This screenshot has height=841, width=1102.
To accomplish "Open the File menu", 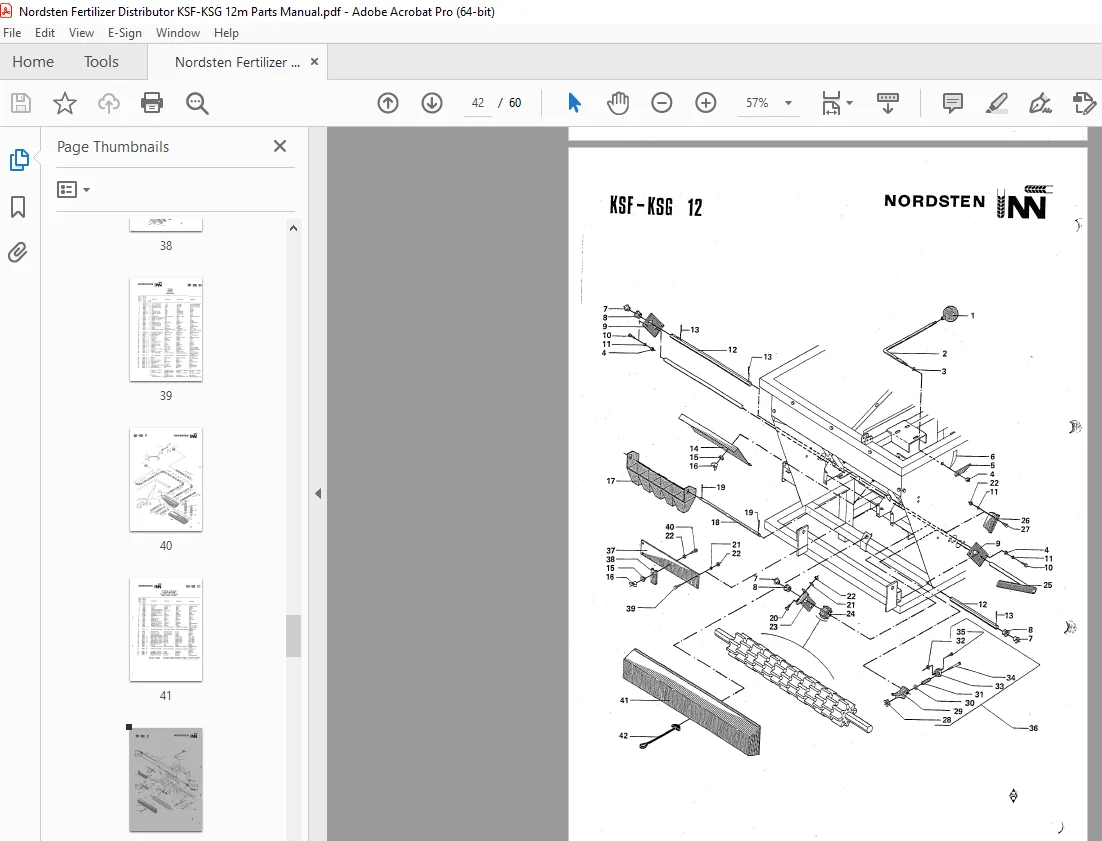I will [12, 33].
